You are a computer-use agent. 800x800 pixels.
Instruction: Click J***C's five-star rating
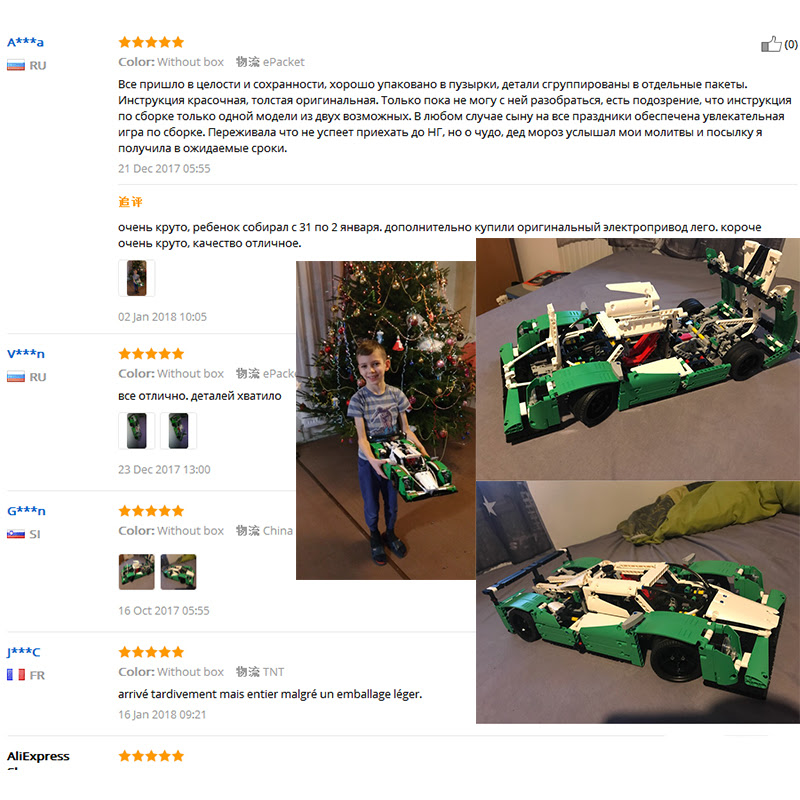pos(151,652)
